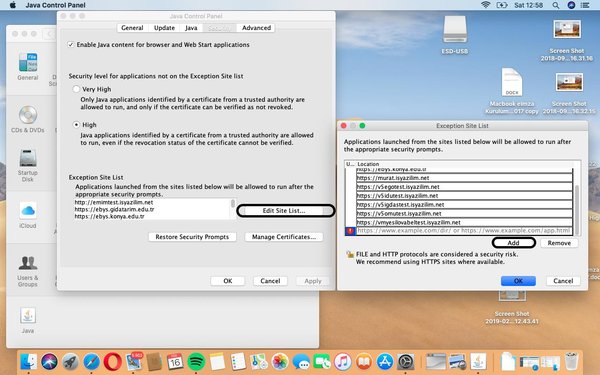Open Reminders app in dock

(x=238, y=361)
